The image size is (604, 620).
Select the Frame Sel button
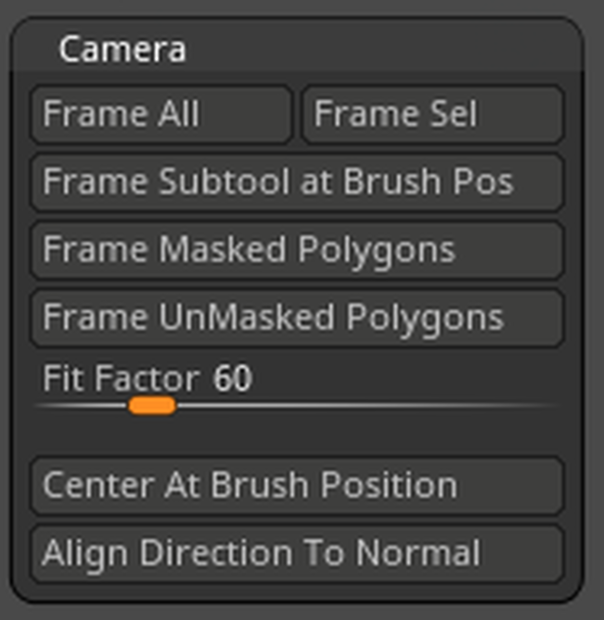(x=433, y=114)
